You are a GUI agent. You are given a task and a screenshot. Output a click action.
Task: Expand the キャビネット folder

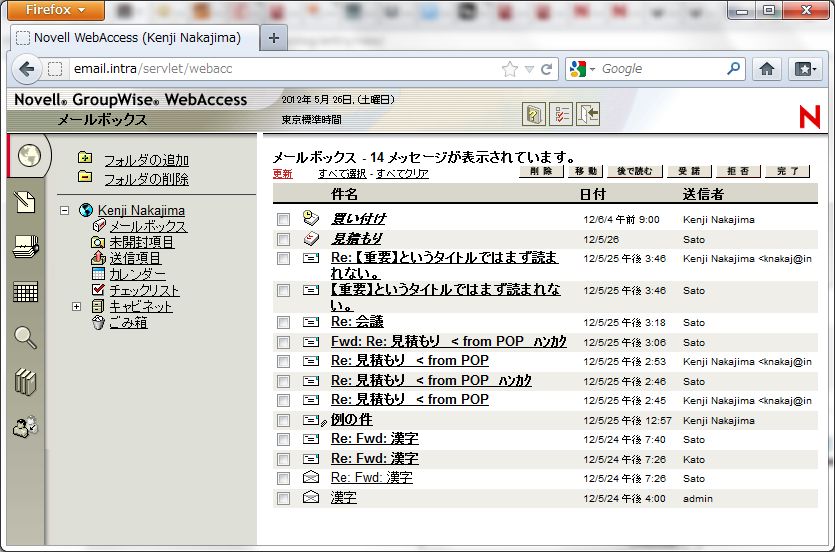tap(77, 307)
